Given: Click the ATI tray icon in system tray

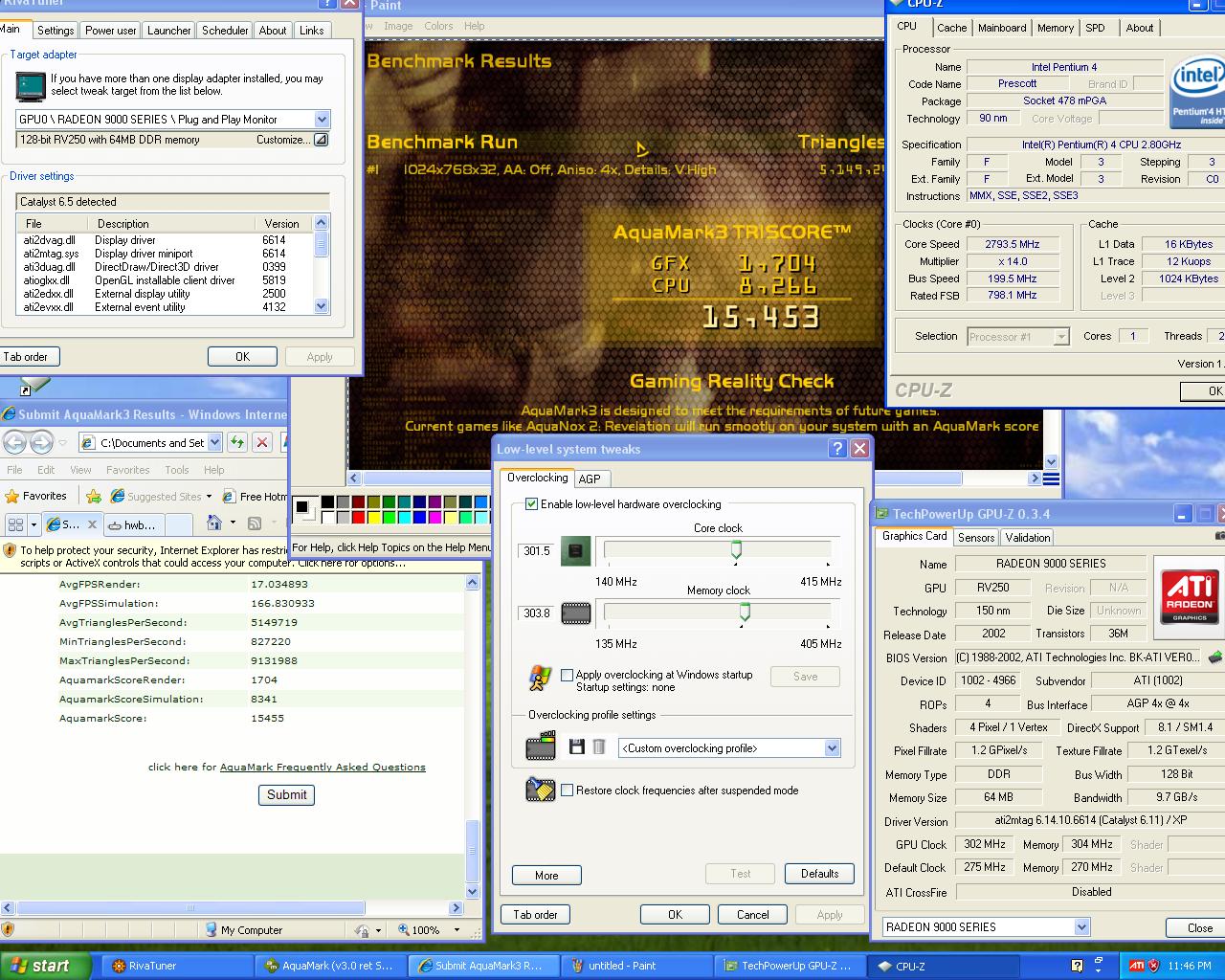Looking at the screenshot, I should point(1136,965).
